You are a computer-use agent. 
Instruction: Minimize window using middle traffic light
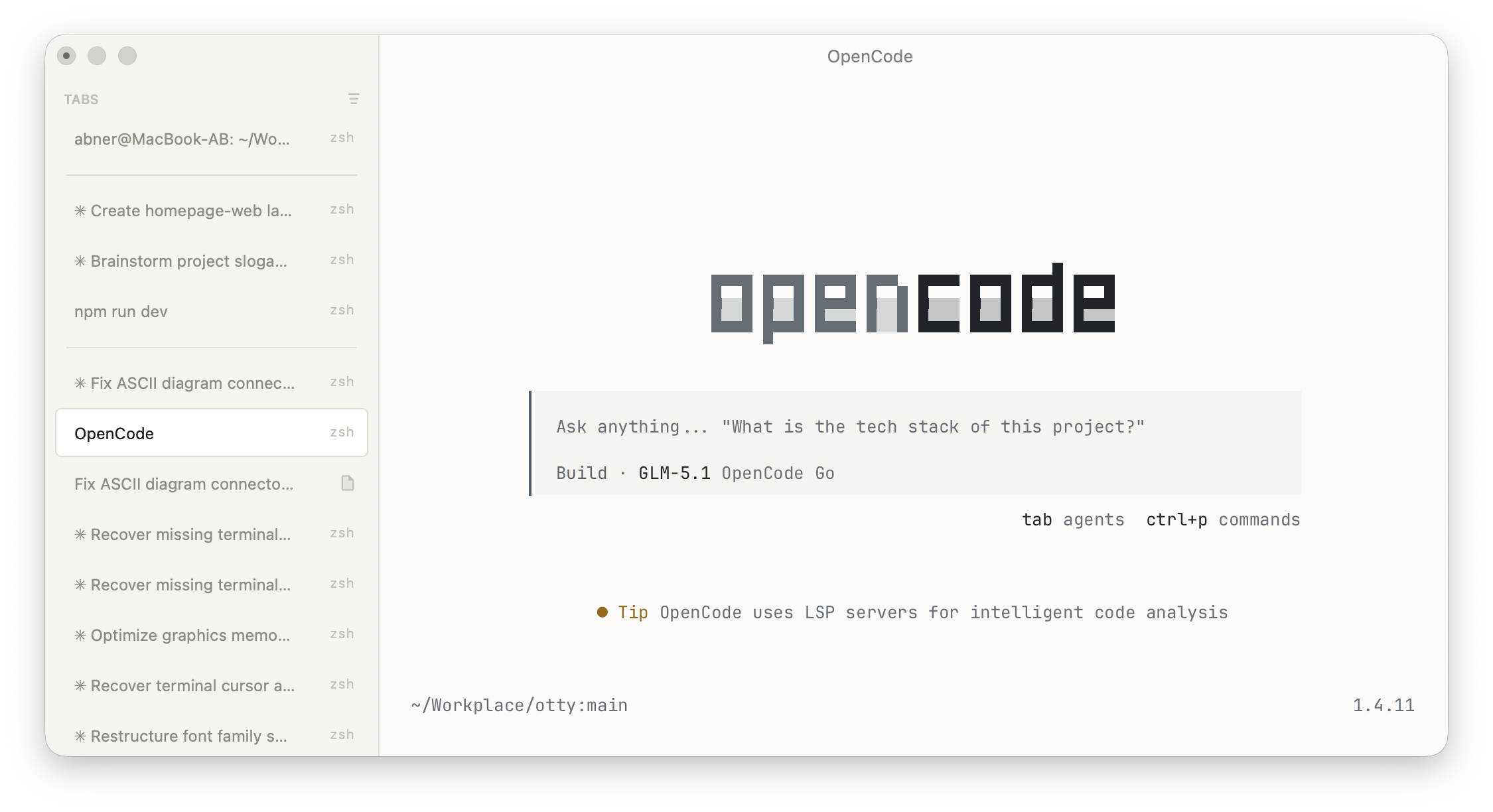pyautogui.click(x=97, y=56)
